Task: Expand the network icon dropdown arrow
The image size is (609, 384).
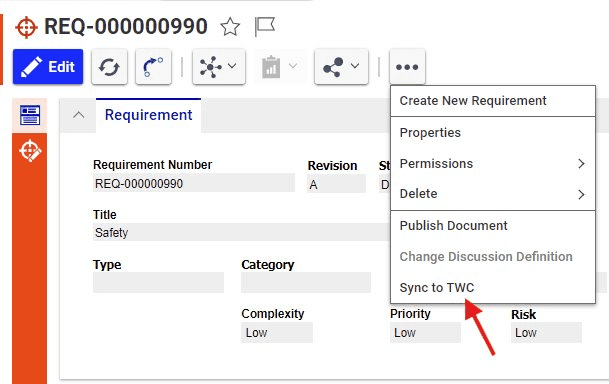Action: (232, 66)
